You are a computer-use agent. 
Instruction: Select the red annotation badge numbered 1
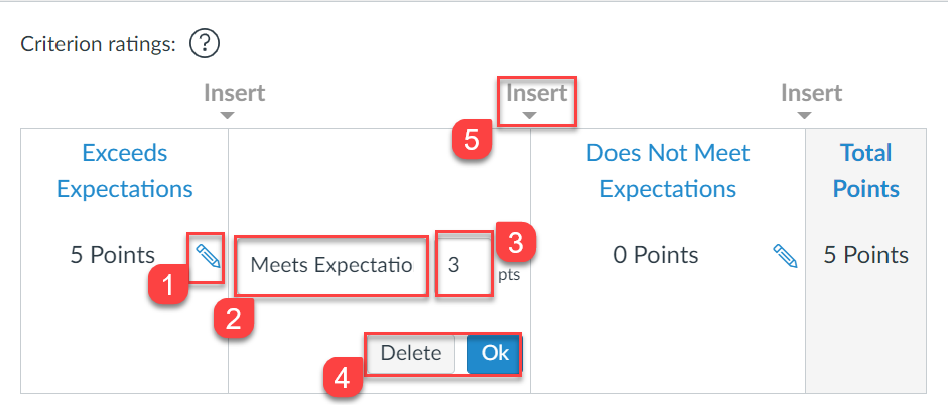click(x=169, y=285)
